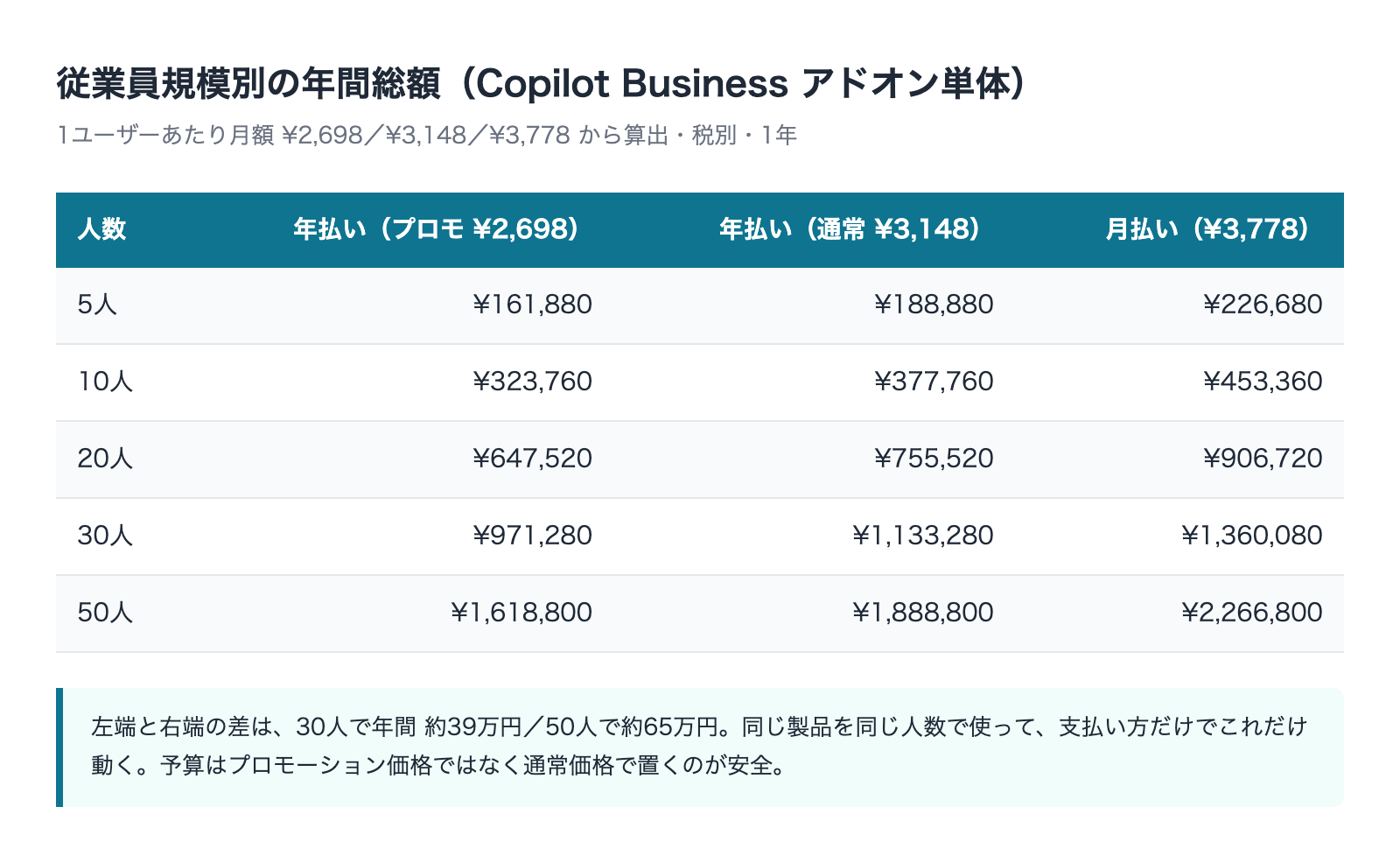Image resolution: width=1400 pixels, height=863 pixels.
Task: Select the 10人 row label
Action: click(105, 382)
